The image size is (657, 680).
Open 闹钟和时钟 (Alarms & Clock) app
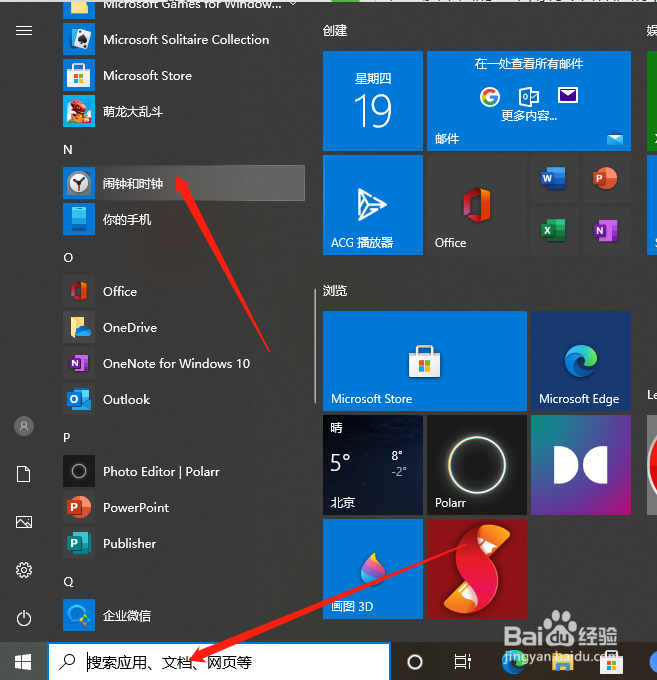[x=184, y=183]
